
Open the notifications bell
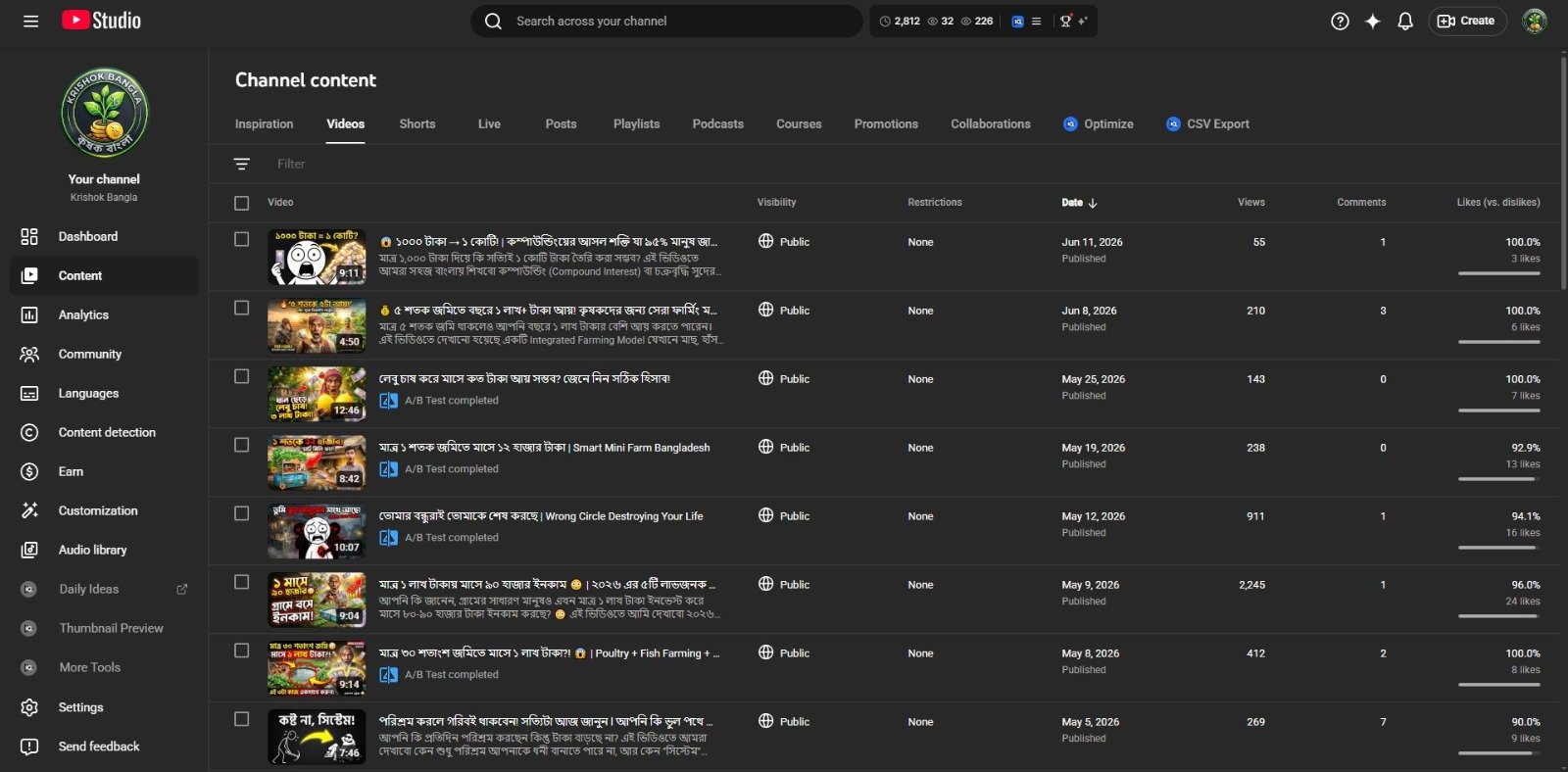click(x=1405, y=21)
